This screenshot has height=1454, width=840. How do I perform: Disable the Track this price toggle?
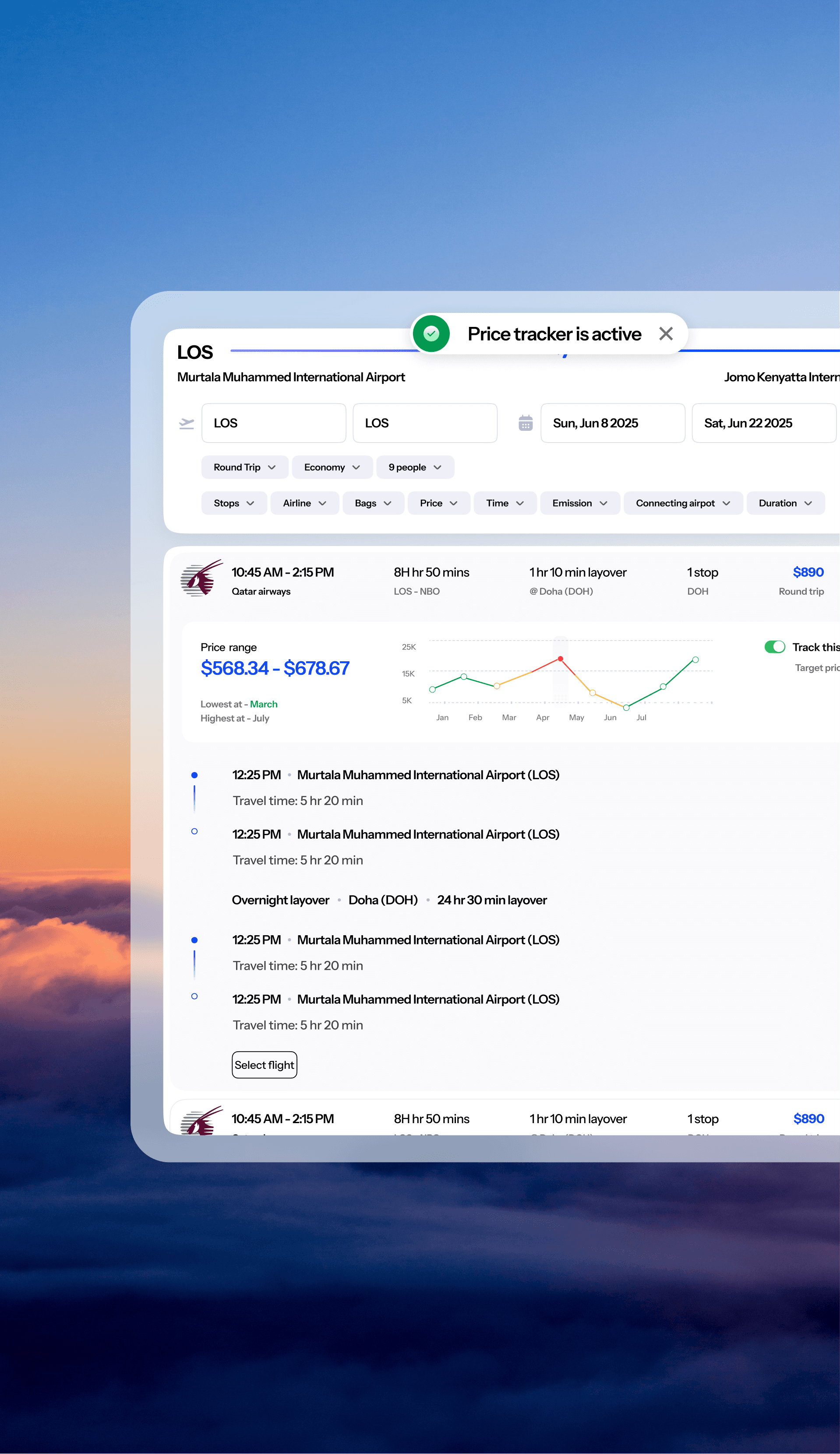(775, 647)
